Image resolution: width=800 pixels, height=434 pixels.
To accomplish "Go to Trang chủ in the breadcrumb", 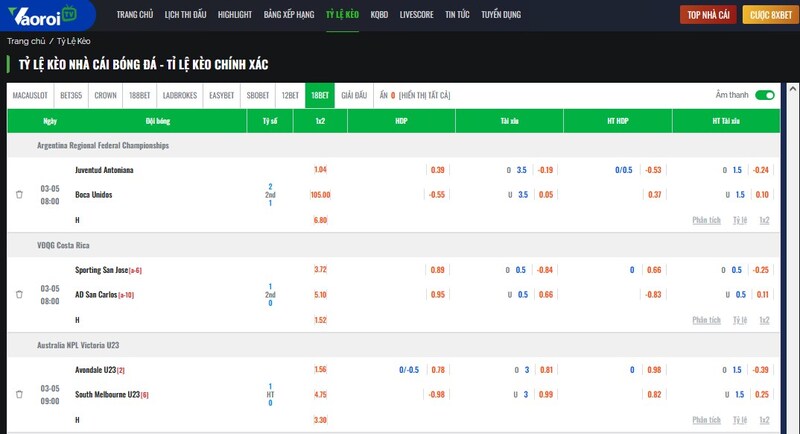I will pos(26,41).
